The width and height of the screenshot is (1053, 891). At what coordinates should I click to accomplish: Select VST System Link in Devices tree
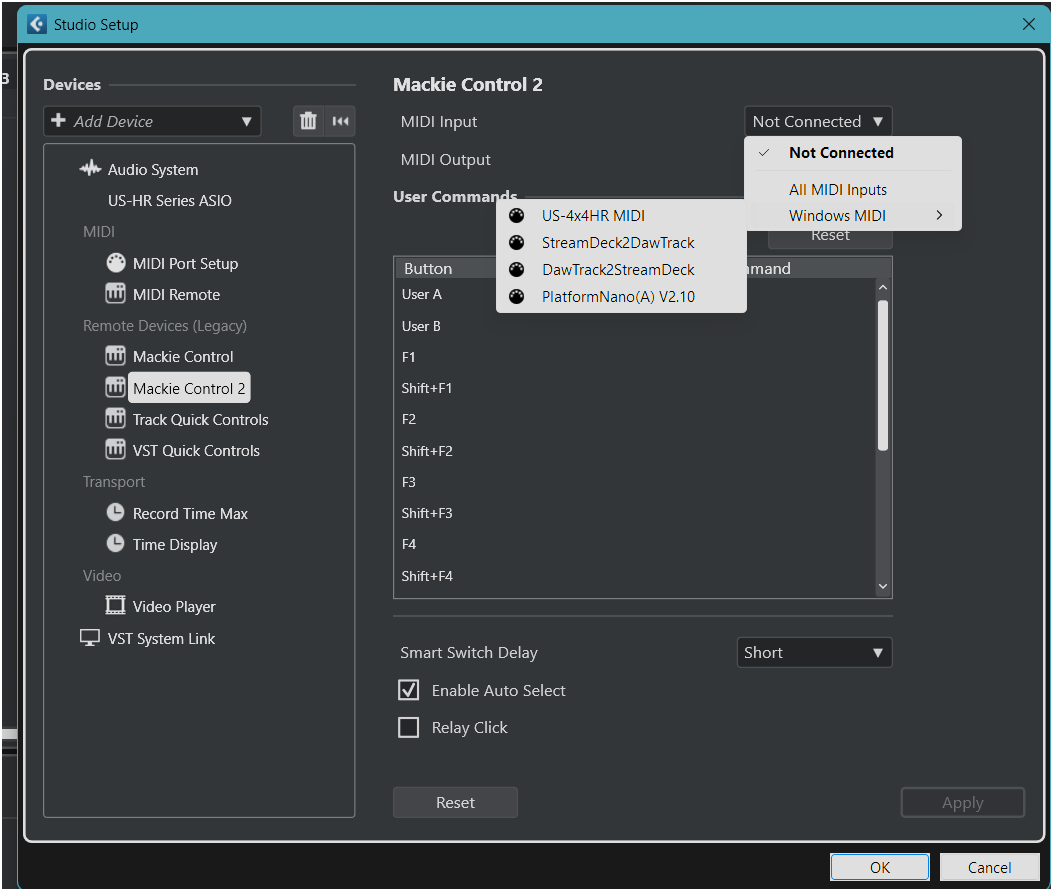[162, 638]
